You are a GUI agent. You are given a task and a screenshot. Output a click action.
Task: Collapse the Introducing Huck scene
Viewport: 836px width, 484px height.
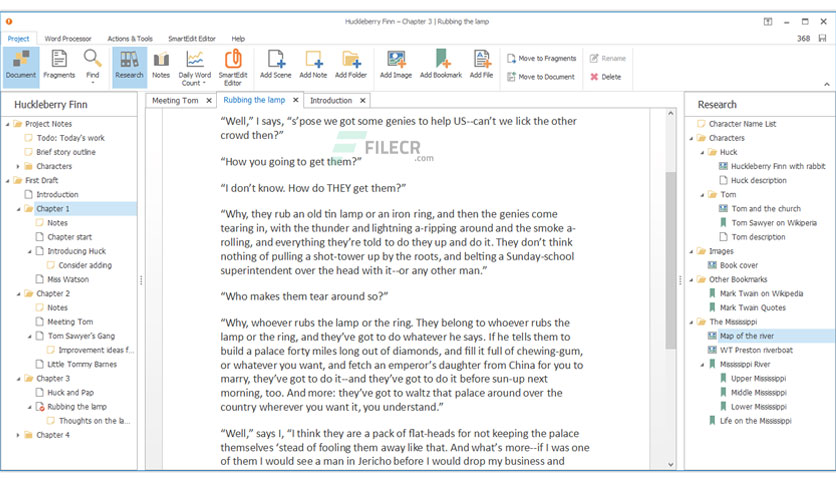(x=29, y=251)
